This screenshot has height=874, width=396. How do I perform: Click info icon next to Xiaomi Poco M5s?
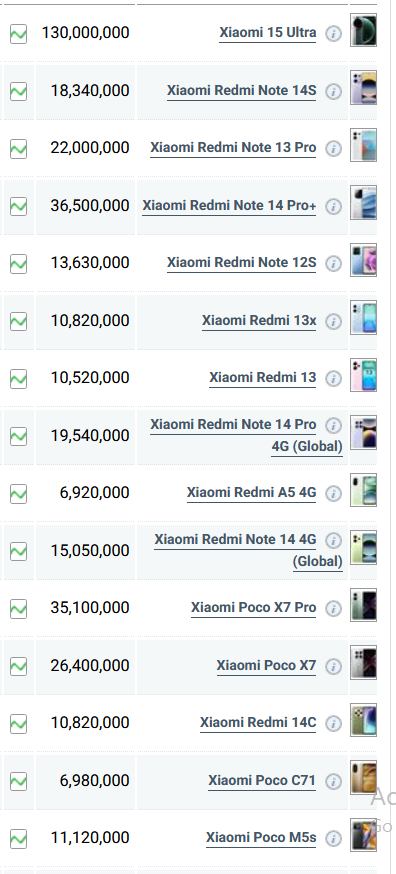pos(334,838)
